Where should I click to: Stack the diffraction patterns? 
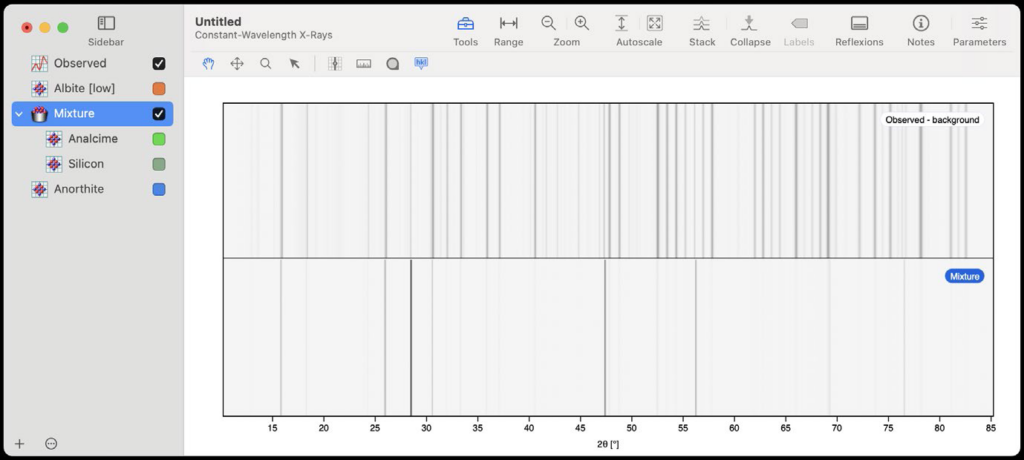tap(702, 24)
